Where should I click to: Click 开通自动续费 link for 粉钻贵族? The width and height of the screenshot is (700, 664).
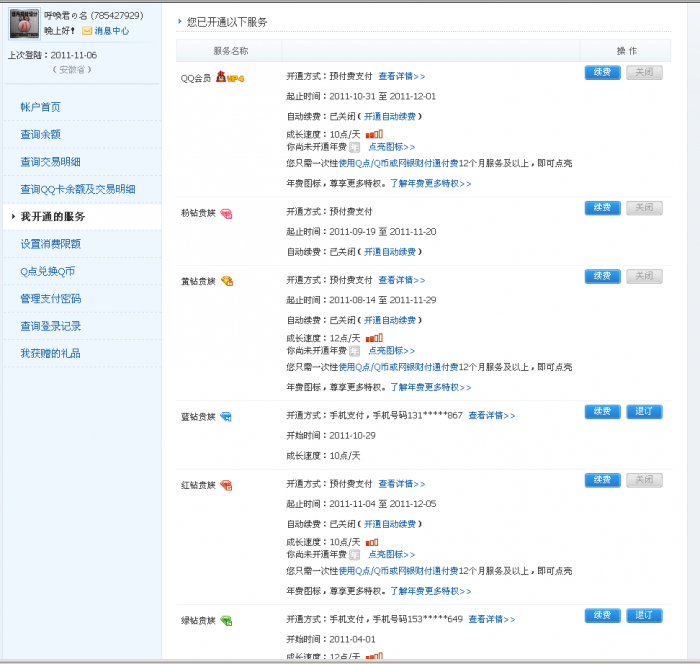(390, 252)
